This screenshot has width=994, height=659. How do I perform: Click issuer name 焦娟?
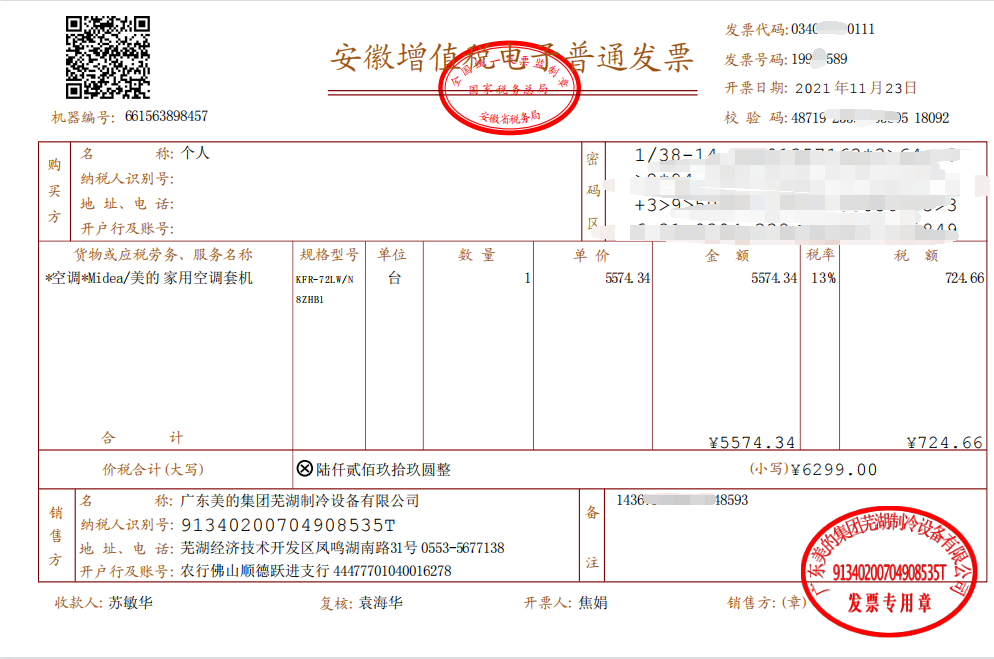coord(593,603)
